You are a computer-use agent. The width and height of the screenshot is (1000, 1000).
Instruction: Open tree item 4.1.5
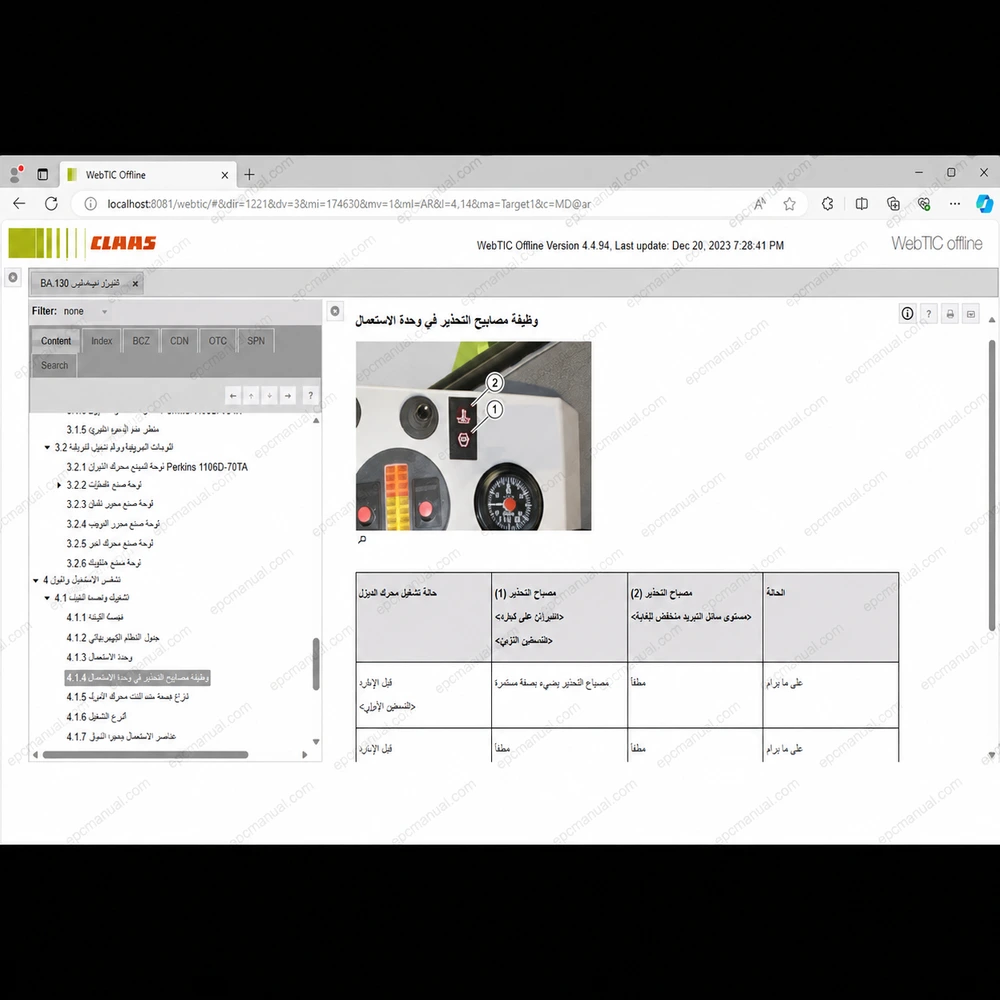[x=128, y=696]
